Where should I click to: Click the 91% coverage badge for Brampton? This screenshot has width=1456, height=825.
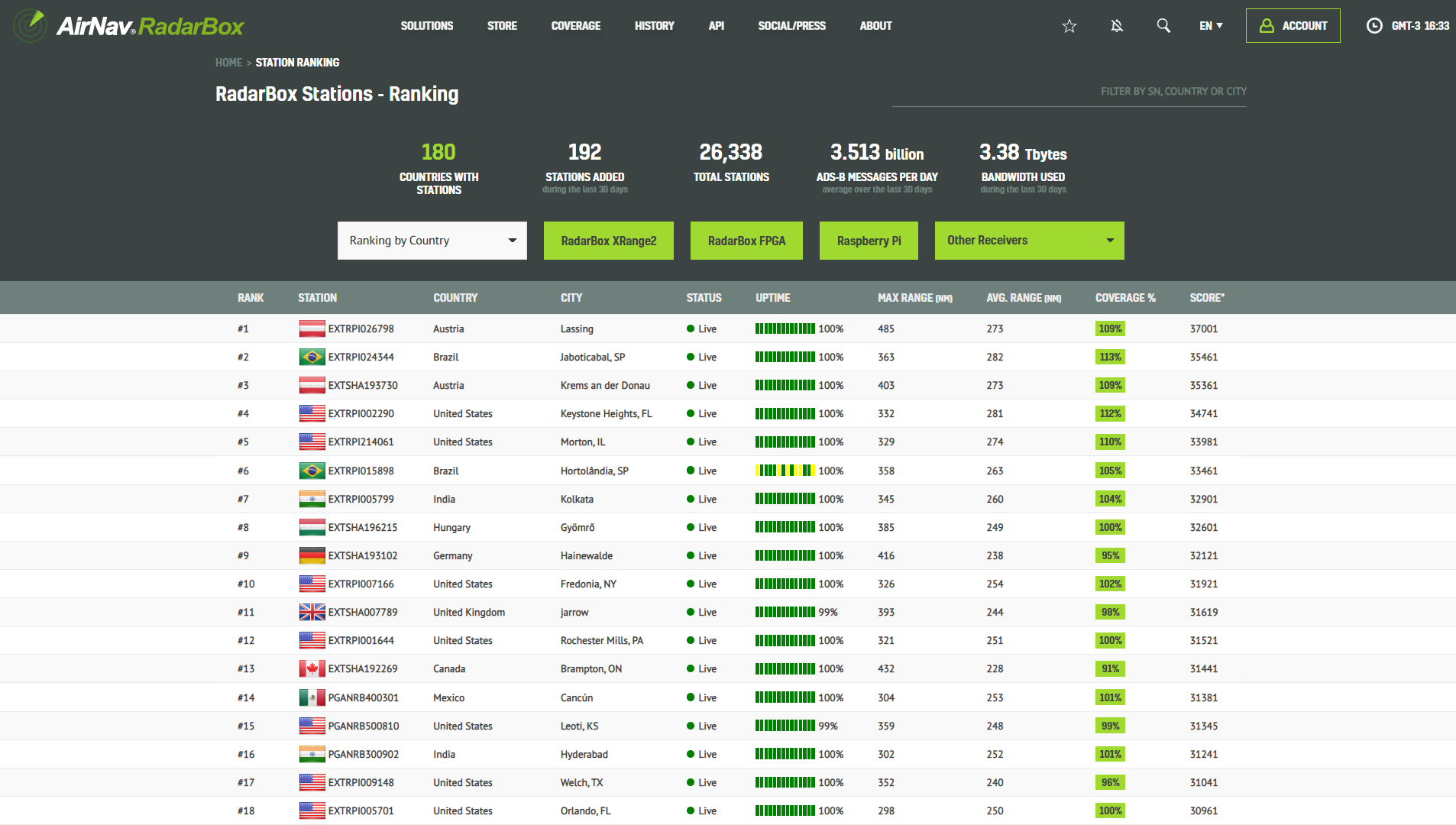[x=1110, y=669]
